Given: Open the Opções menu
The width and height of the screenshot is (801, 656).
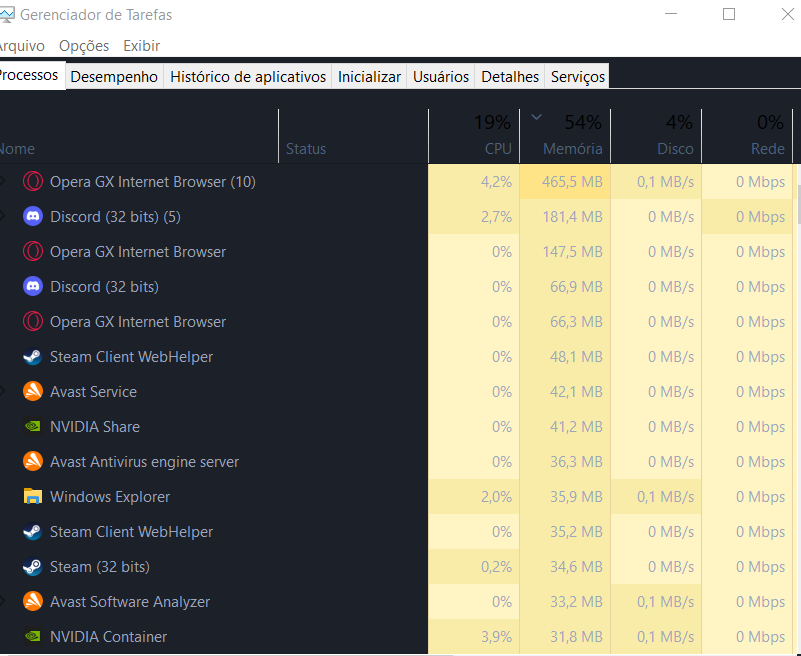Looking at the screenshot, I should [84, 45].
